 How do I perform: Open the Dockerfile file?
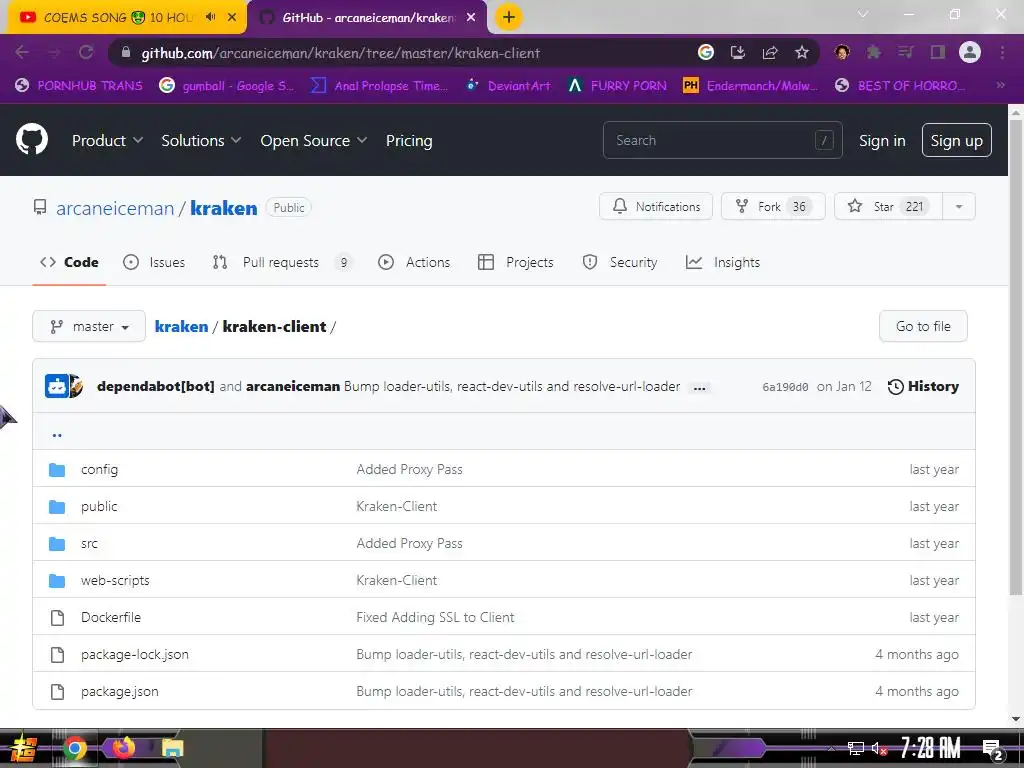click(111, 617)
